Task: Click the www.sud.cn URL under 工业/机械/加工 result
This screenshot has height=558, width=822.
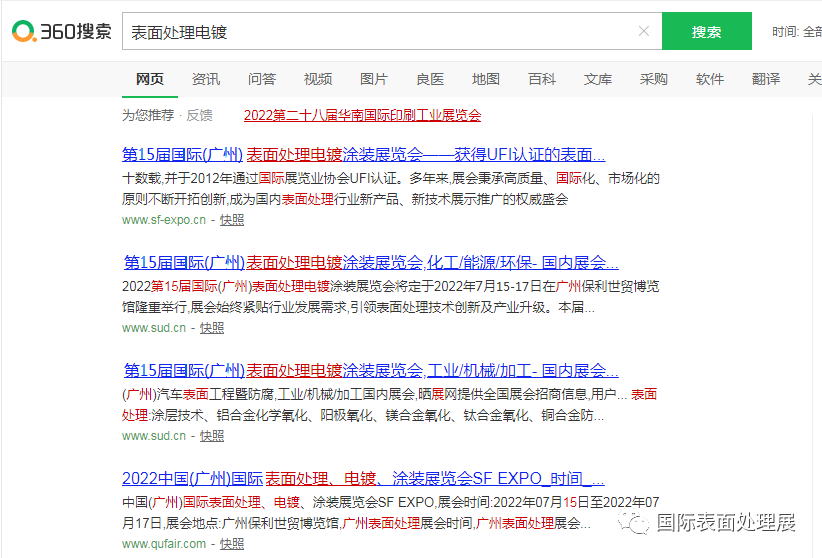Action: 154,436
